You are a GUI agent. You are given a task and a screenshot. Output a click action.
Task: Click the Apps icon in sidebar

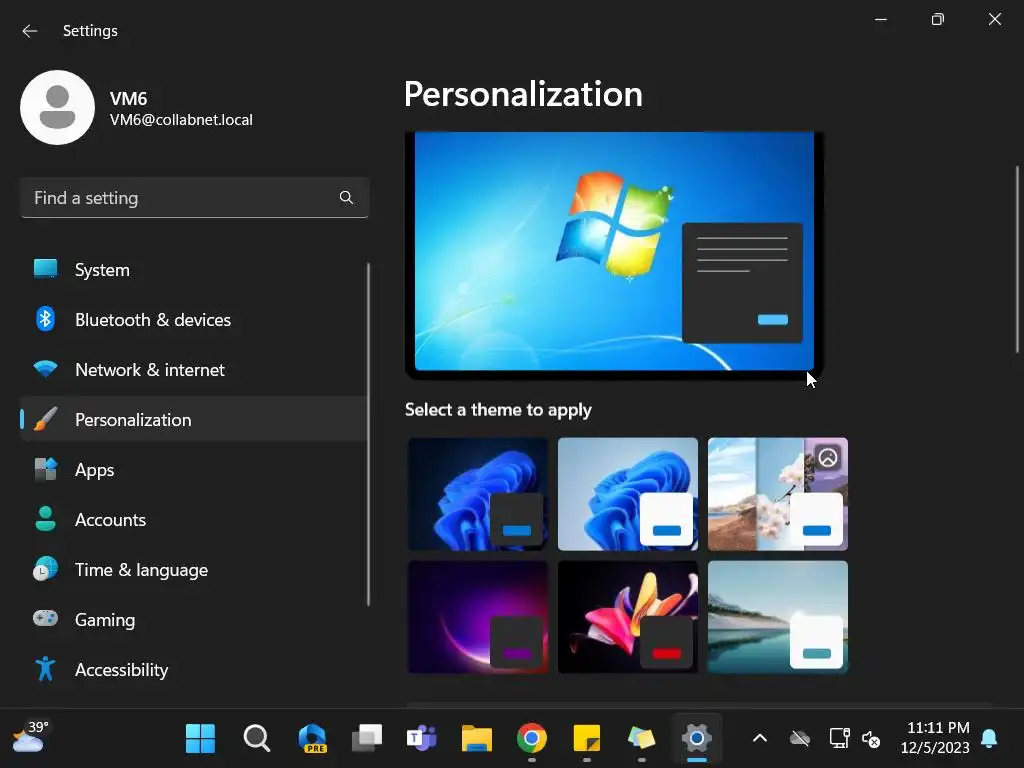45,469
